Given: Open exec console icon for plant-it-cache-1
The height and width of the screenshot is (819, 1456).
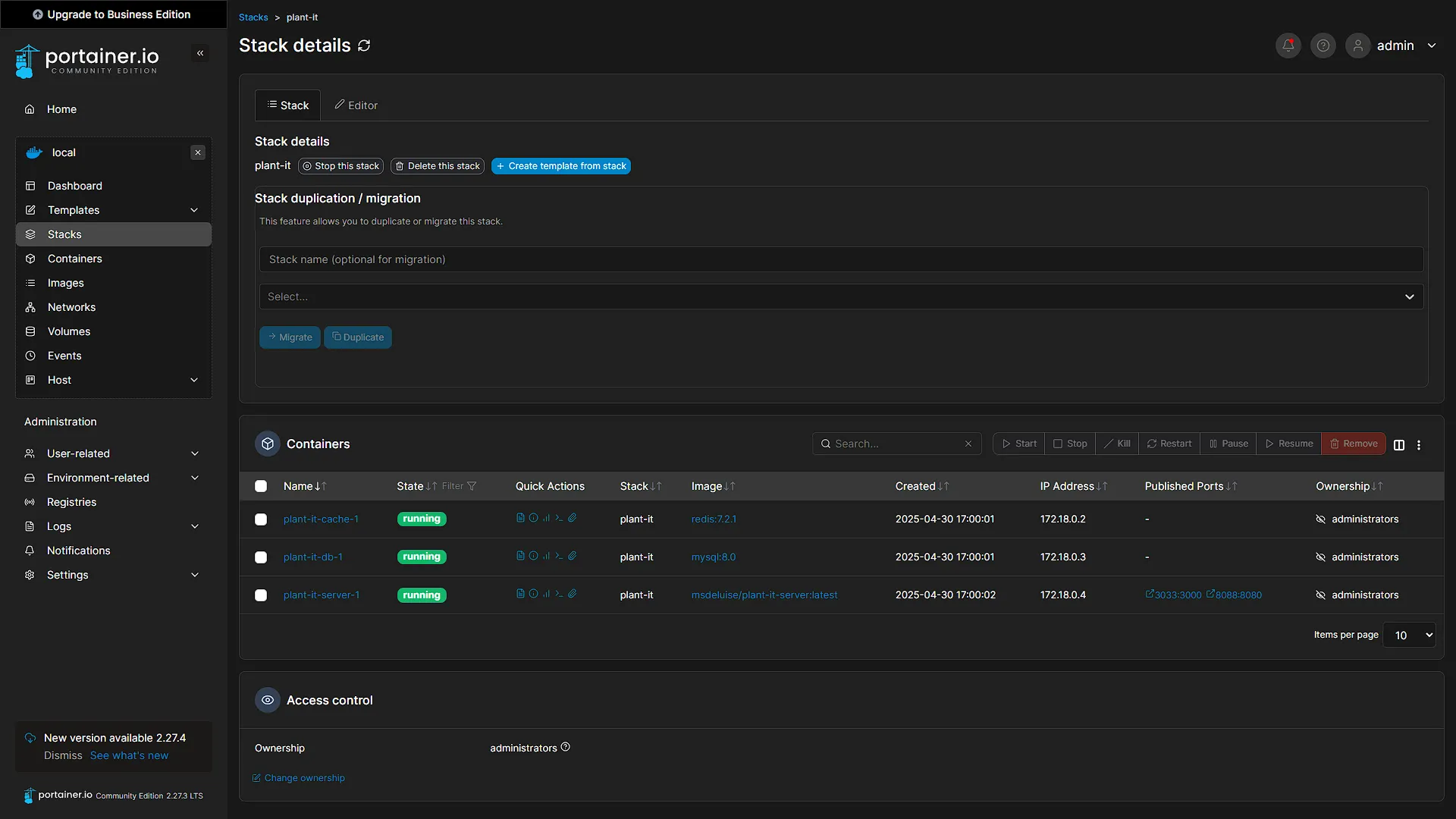Looking at the screenshot, I should (559, 518).
